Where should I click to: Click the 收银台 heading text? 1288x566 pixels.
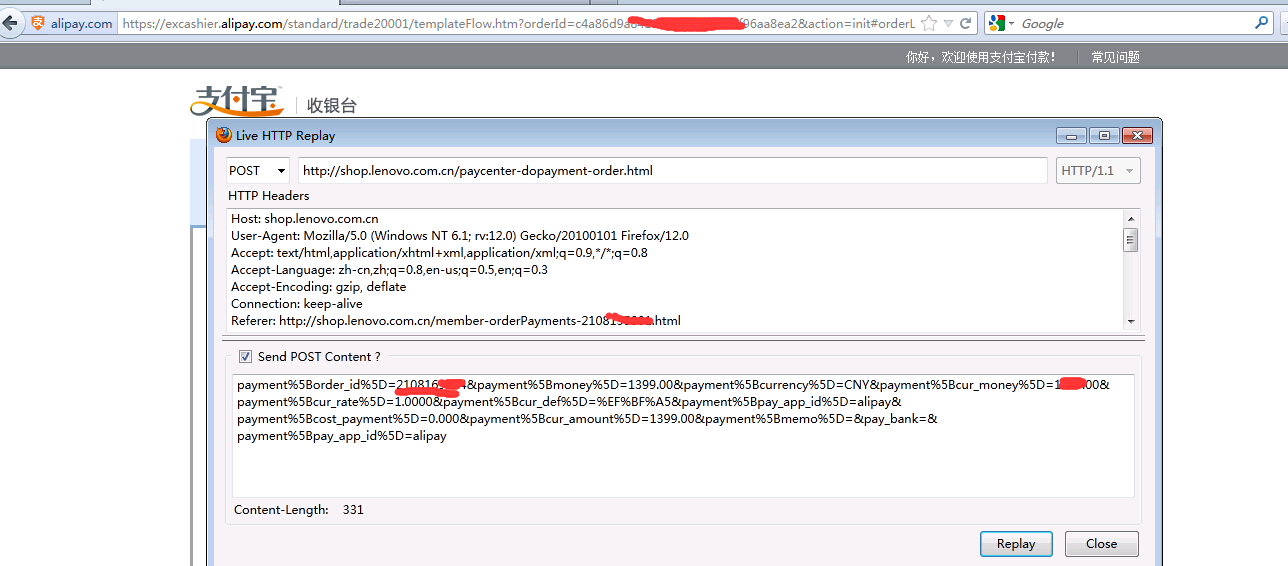(x=331, y=105)
